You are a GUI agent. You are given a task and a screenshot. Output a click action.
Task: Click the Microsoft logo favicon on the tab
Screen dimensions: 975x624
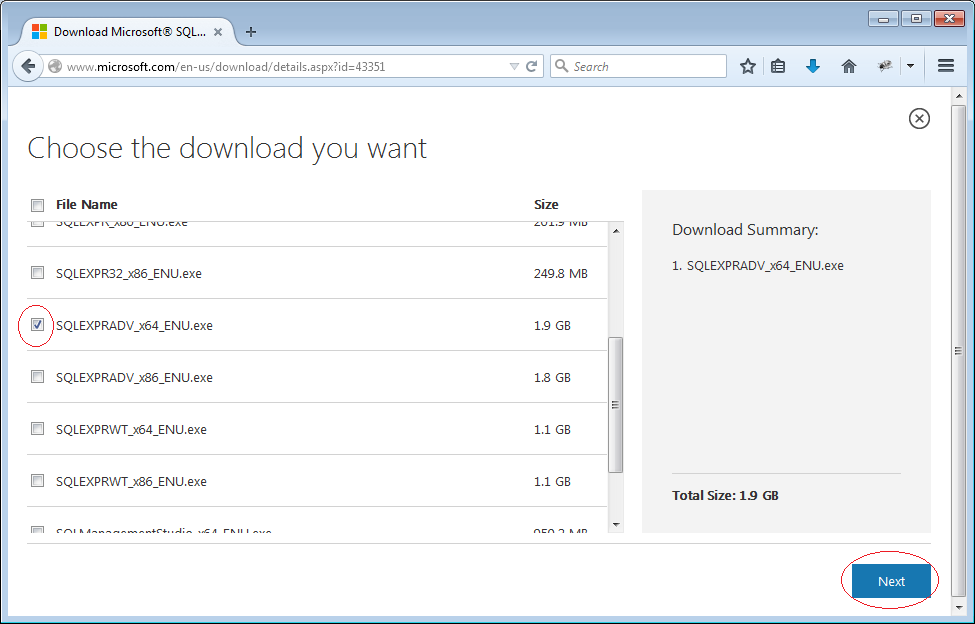pyautogui.click(x=39, y=32)
